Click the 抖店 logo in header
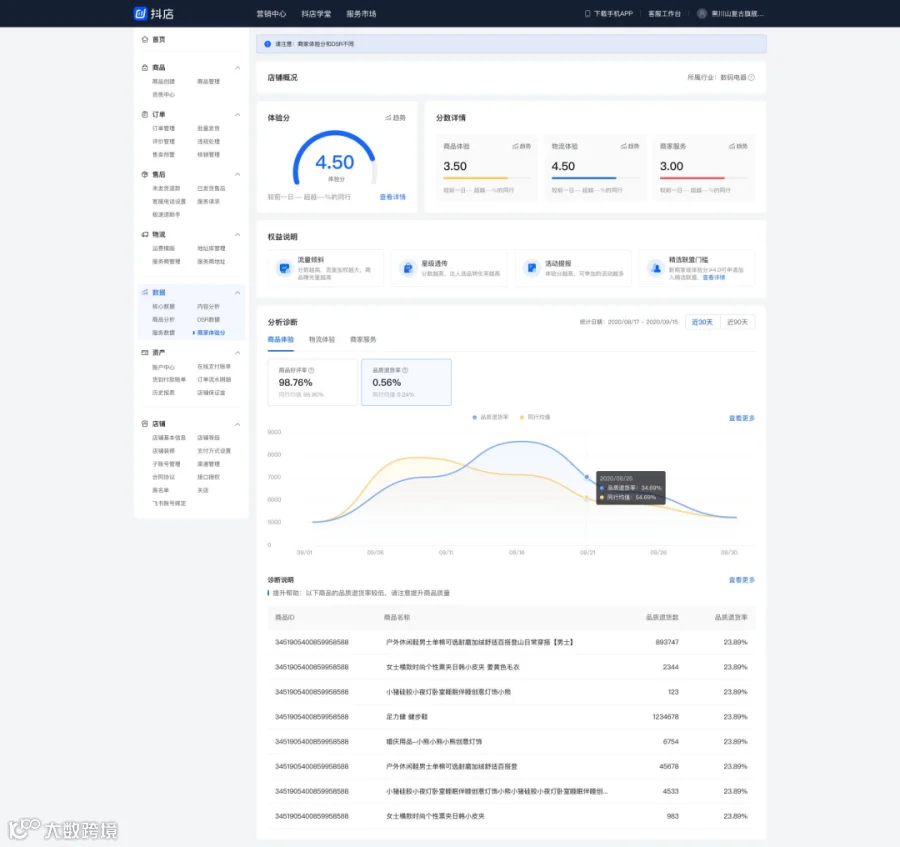 (x=153, y=14)
